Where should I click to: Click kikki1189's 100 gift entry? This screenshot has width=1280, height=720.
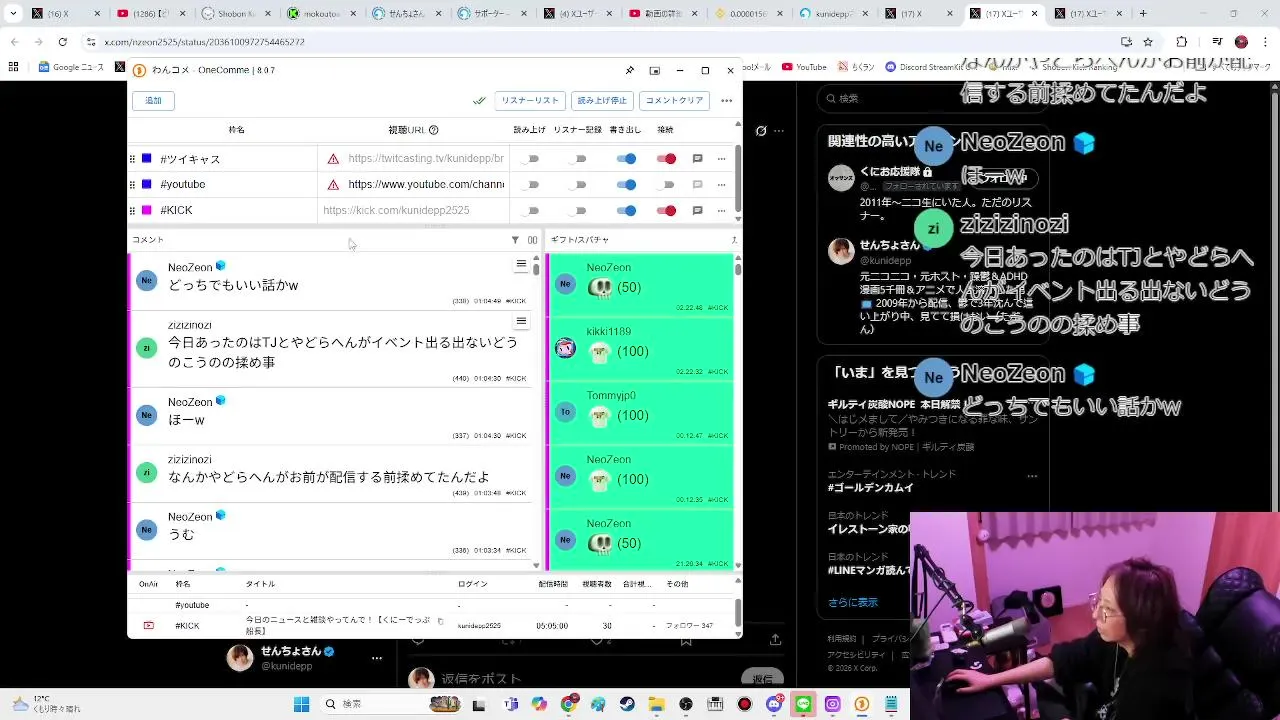click(x=642, y=349)
